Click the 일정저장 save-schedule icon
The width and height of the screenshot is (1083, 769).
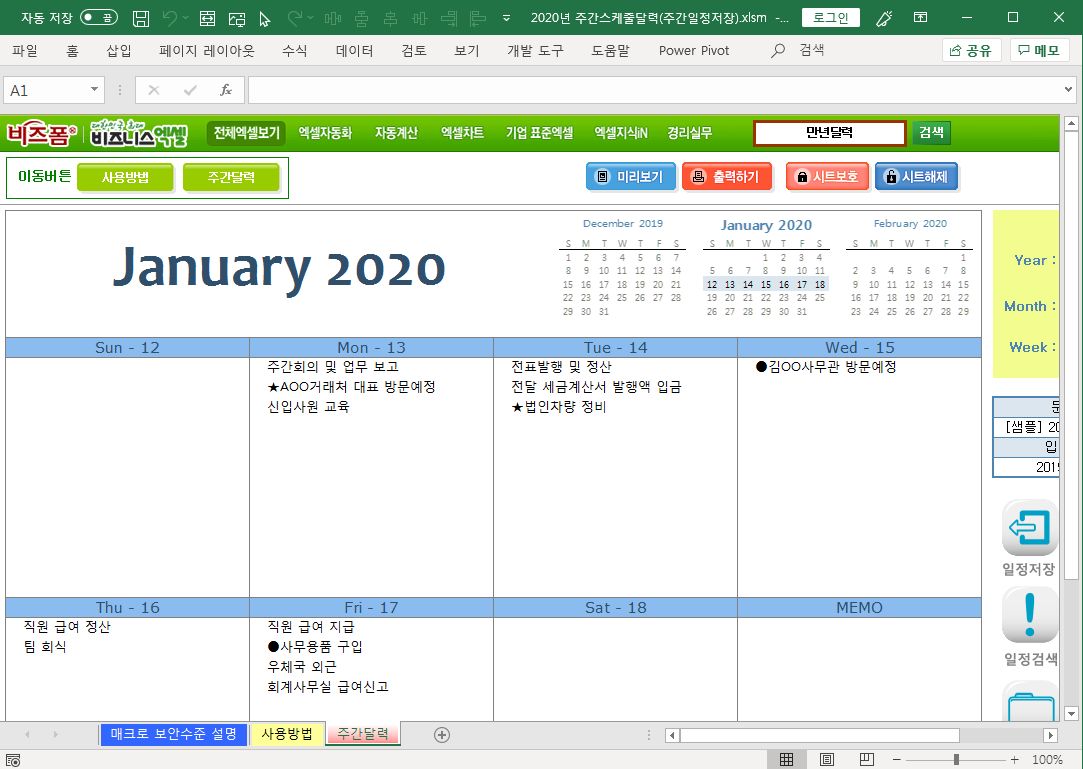(1029, 528)
